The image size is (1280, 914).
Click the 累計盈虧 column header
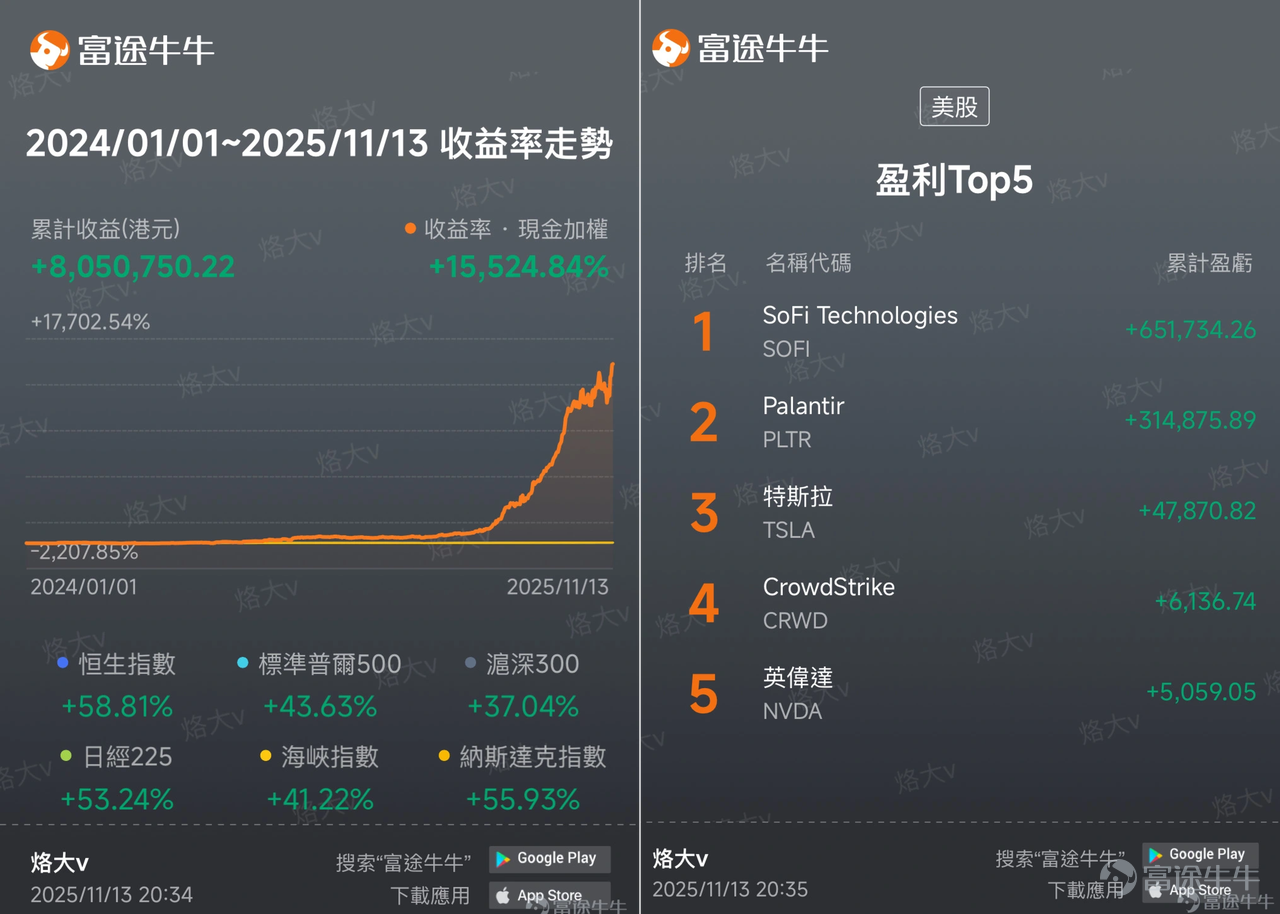[x=1210, y=264]
